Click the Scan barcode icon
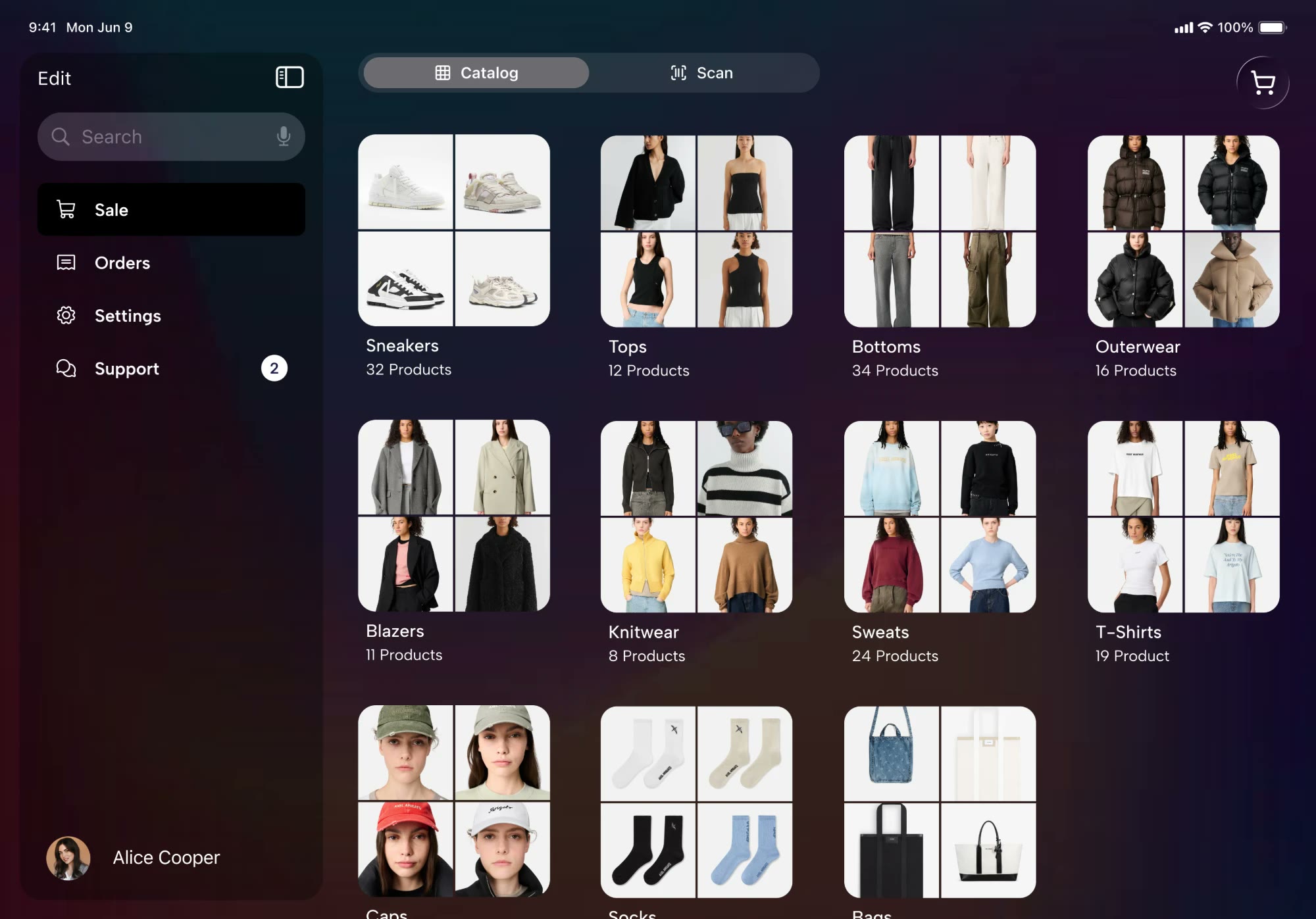The width and height of the screenshot is (1316, 919). point(678,73)
